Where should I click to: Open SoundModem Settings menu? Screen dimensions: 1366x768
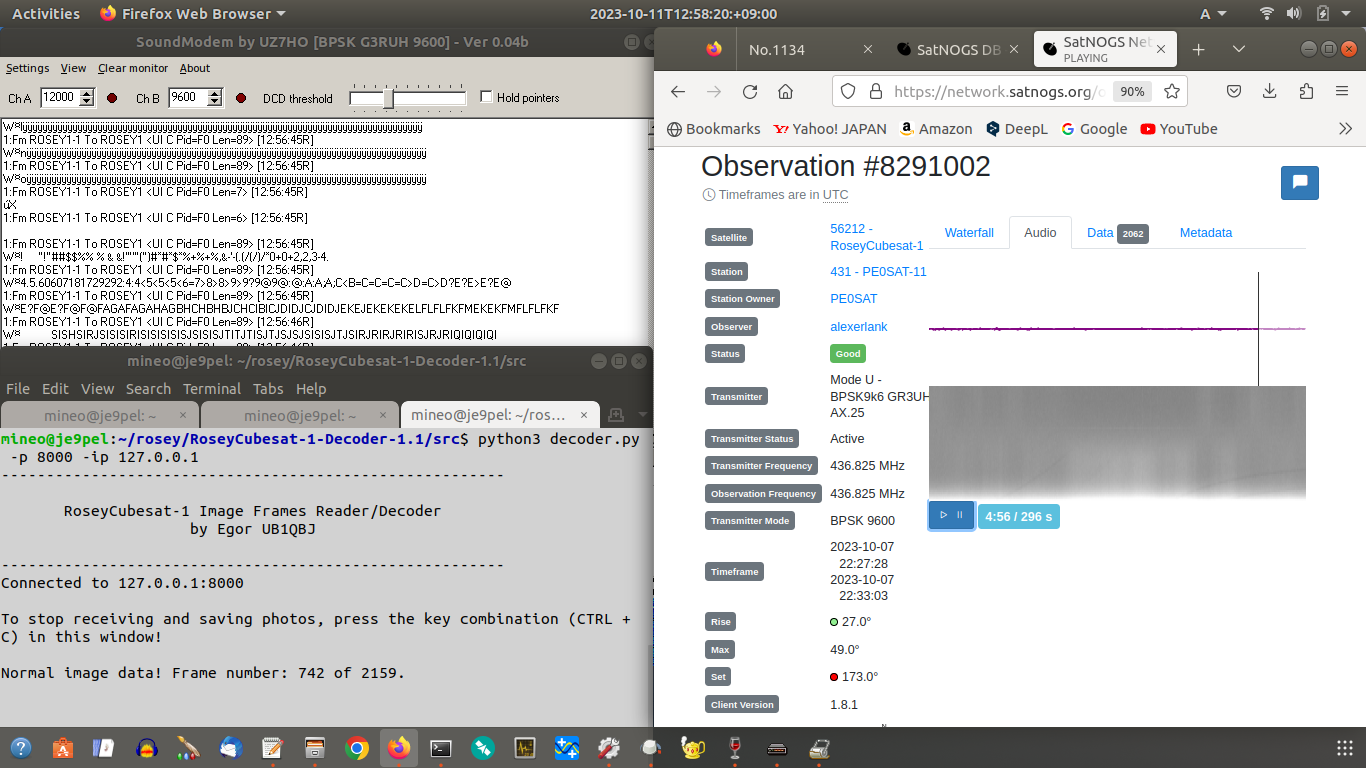[x=27, y=68]
